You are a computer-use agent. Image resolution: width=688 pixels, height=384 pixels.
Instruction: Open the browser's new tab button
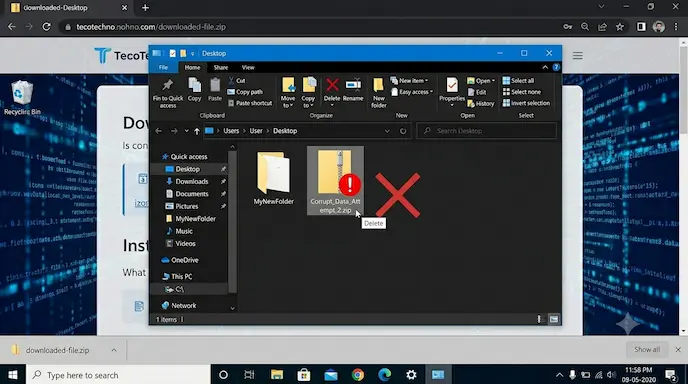point(145,7)
